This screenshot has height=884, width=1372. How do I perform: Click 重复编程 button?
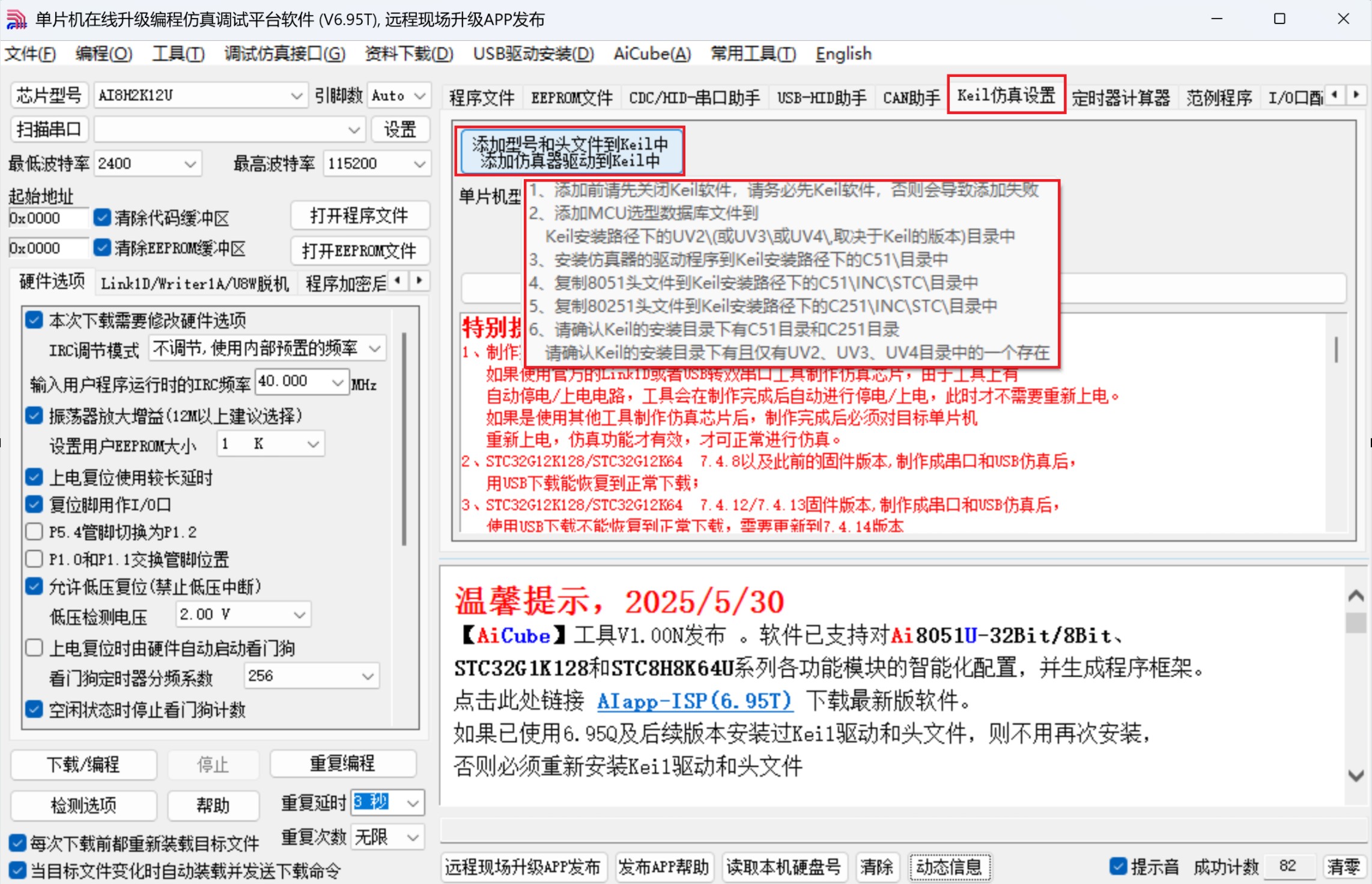pos(343,763)
